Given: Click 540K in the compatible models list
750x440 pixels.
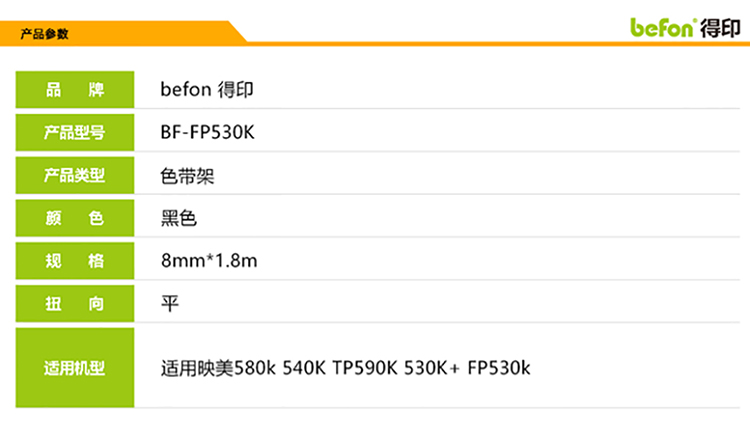Looking at the screenshot, I should (x=304, y=368).
